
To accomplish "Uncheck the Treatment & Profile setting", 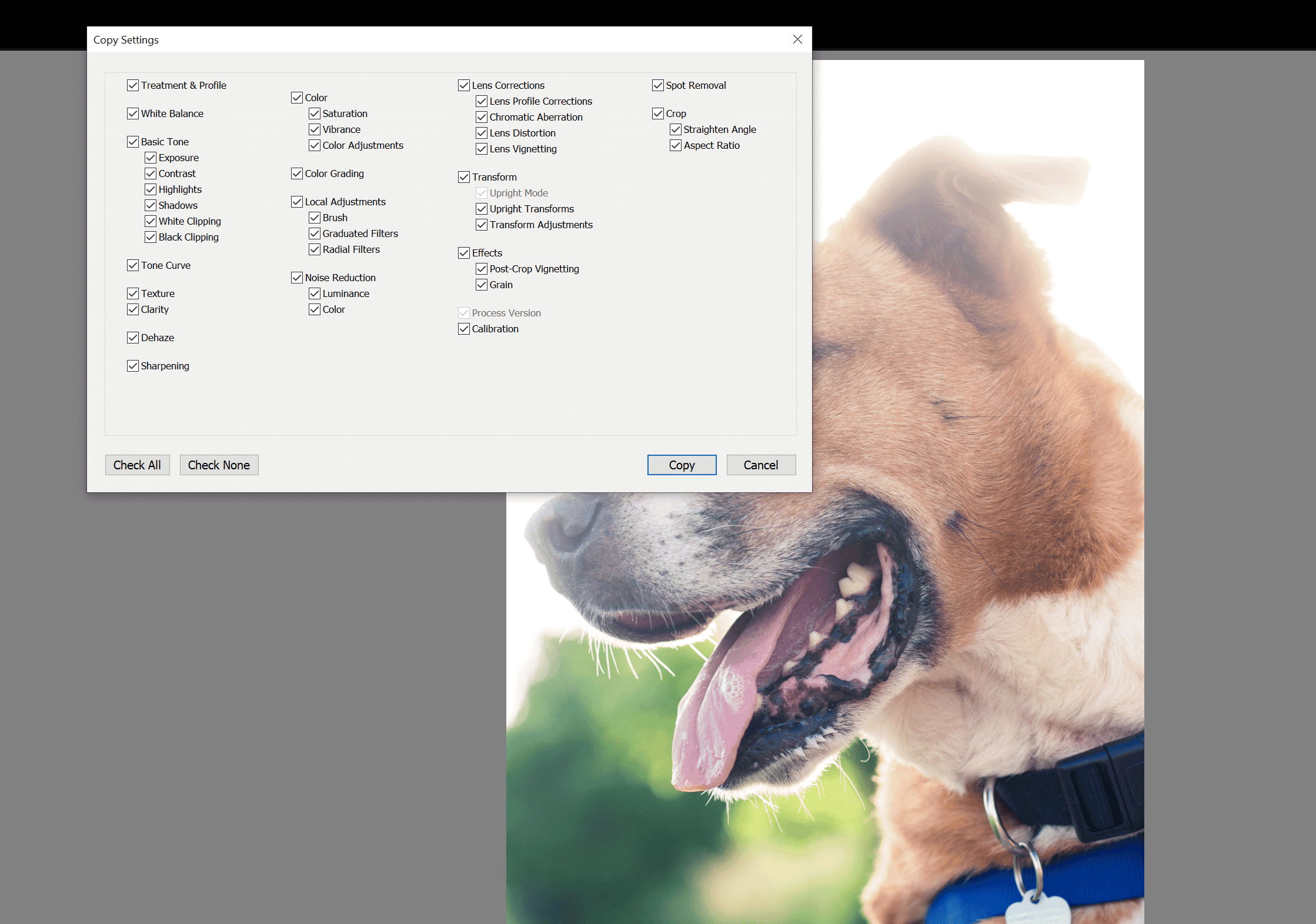I will pos(133,85).
